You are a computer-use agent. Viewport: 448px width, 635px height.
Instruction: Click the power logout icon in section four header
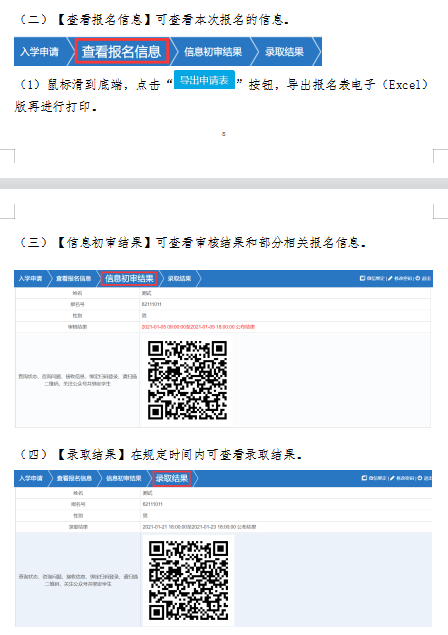tap(420, 478)
